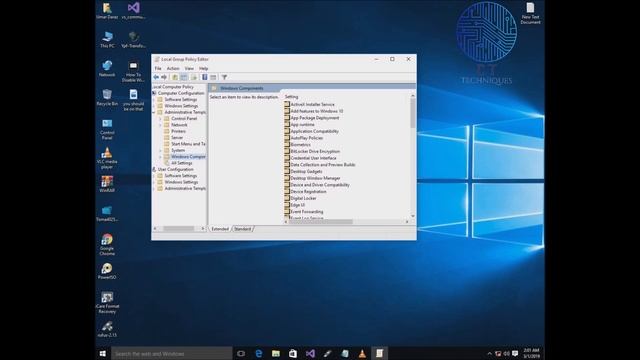This screenshot has height=360, width=640.
Task: Select the iCare Format Recovery desktop icon
Action: (x=107, y=302)
